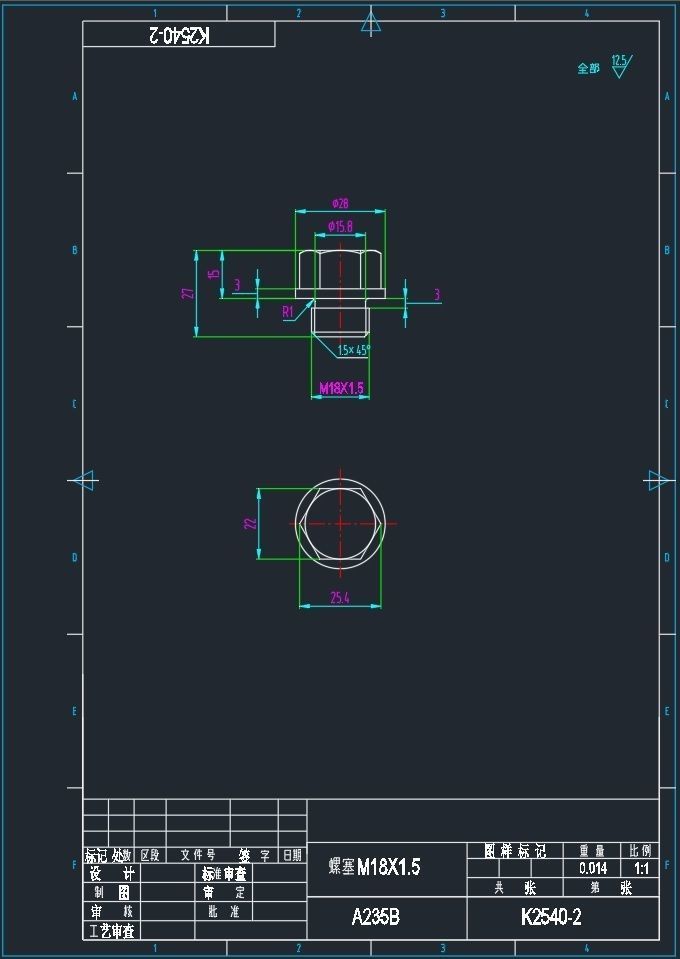Click the 审定 cell

click(223, 892)
